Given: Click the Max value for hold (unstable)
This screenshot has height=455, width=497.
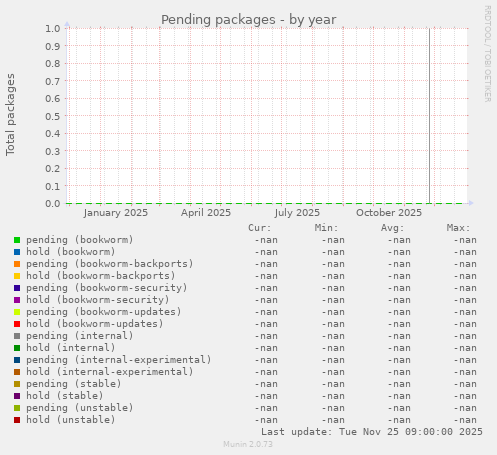Looking at the screenshot, I should pyautogui.click(x=465, y=420).
